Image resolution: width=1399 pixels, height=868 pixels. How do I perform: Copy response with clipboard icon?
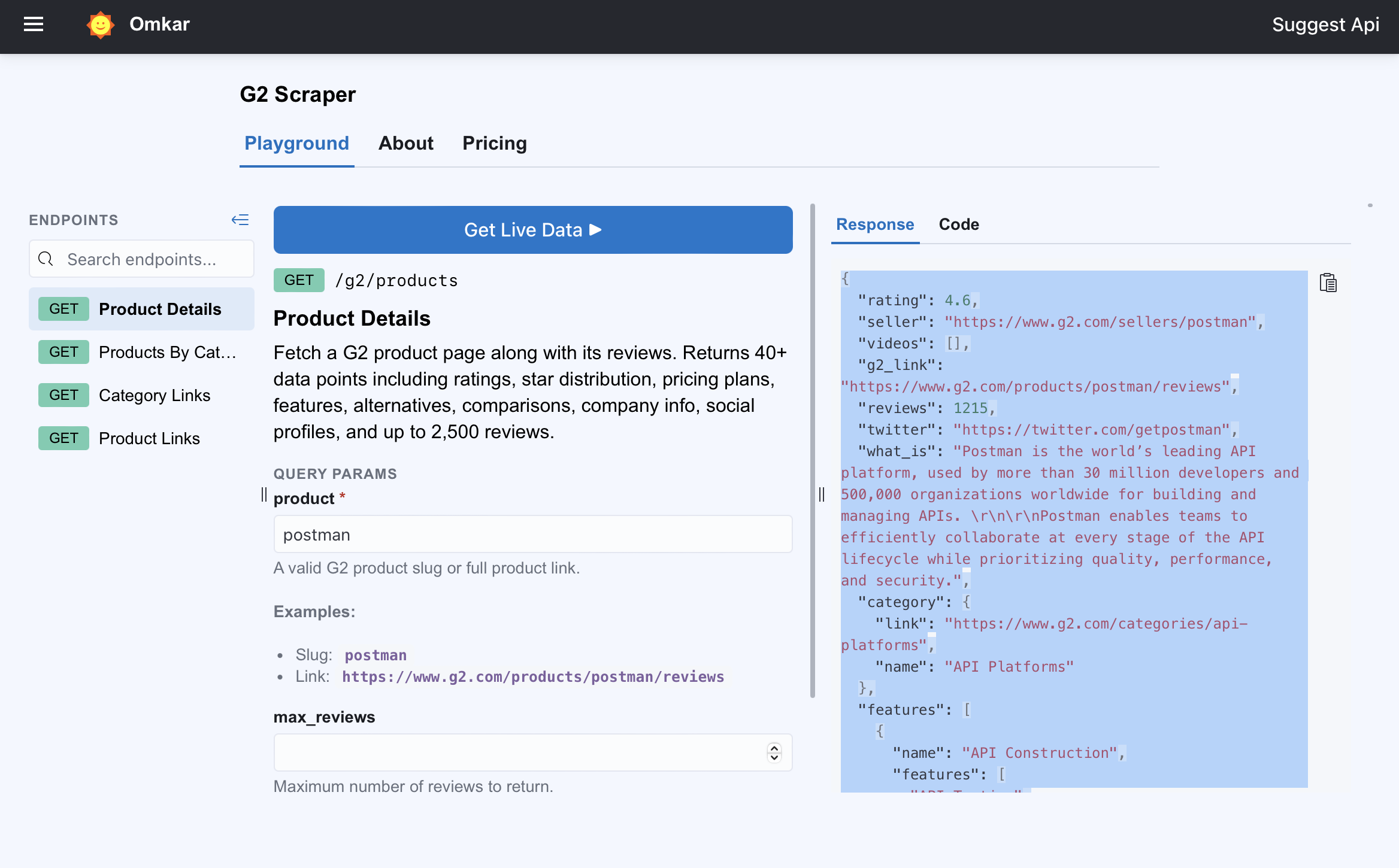click(x=1328, y=283)
